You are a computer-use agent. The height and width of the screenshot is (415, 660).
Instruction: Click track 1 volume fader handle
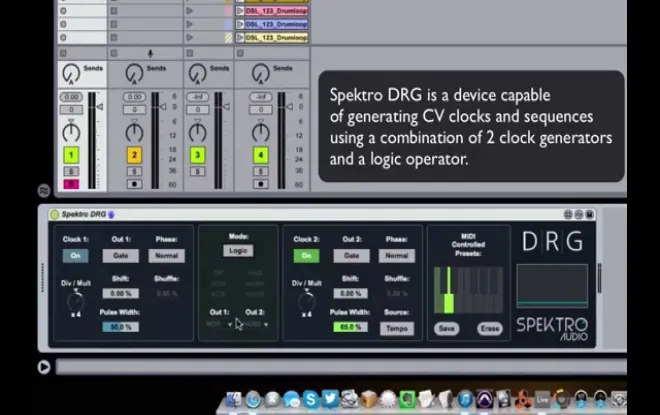100,107
